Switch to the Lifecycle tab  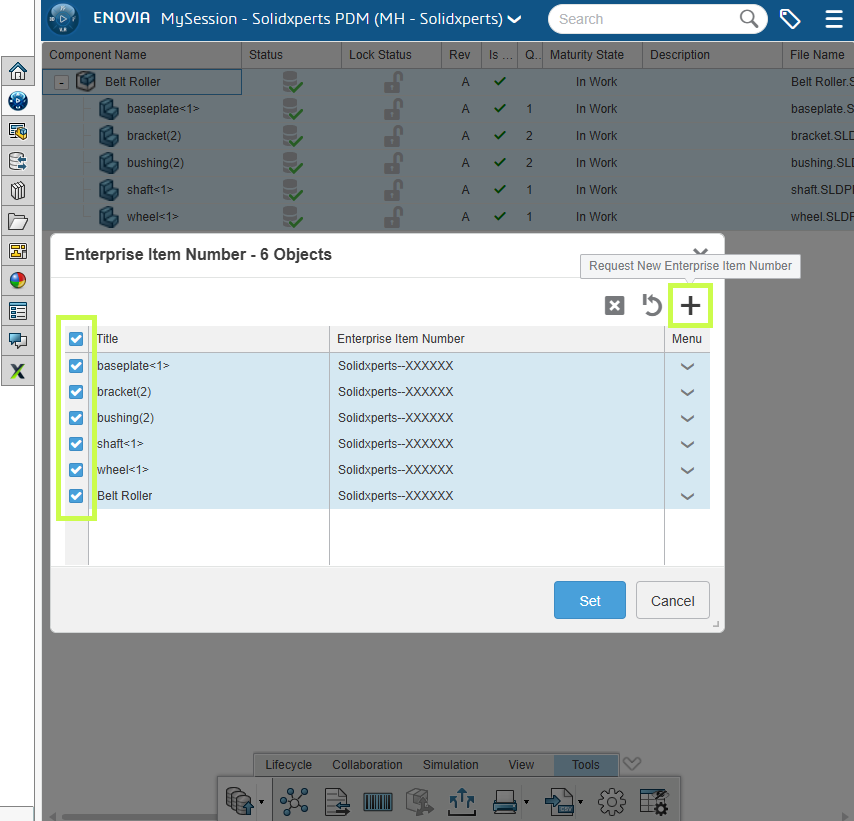pos(288,765)
